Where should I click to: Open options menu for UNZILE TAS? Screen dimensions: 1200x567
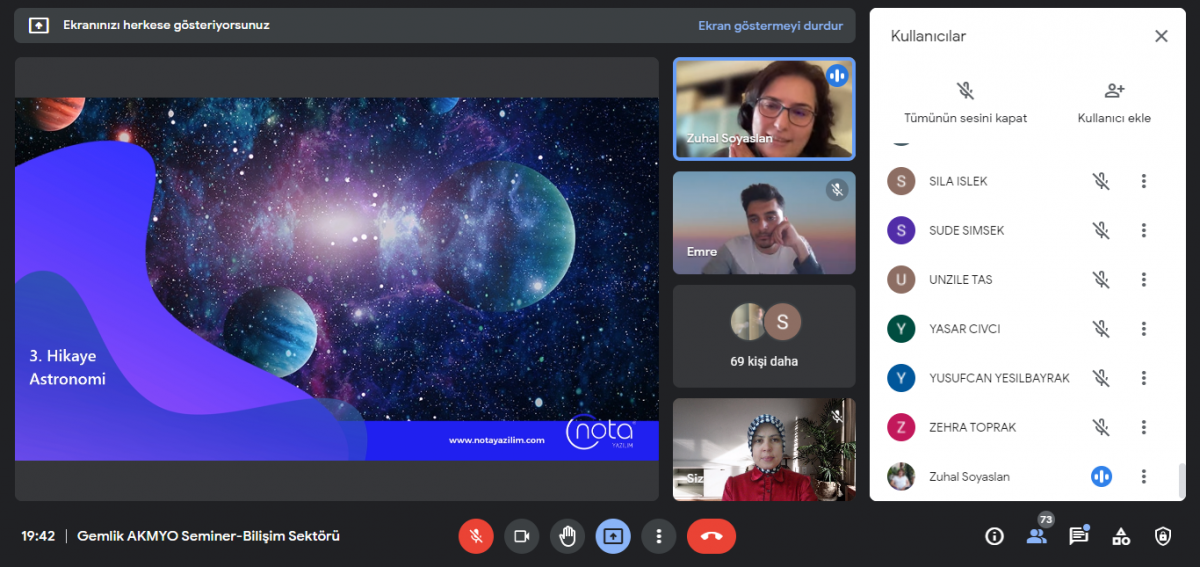click(1144, 279)
